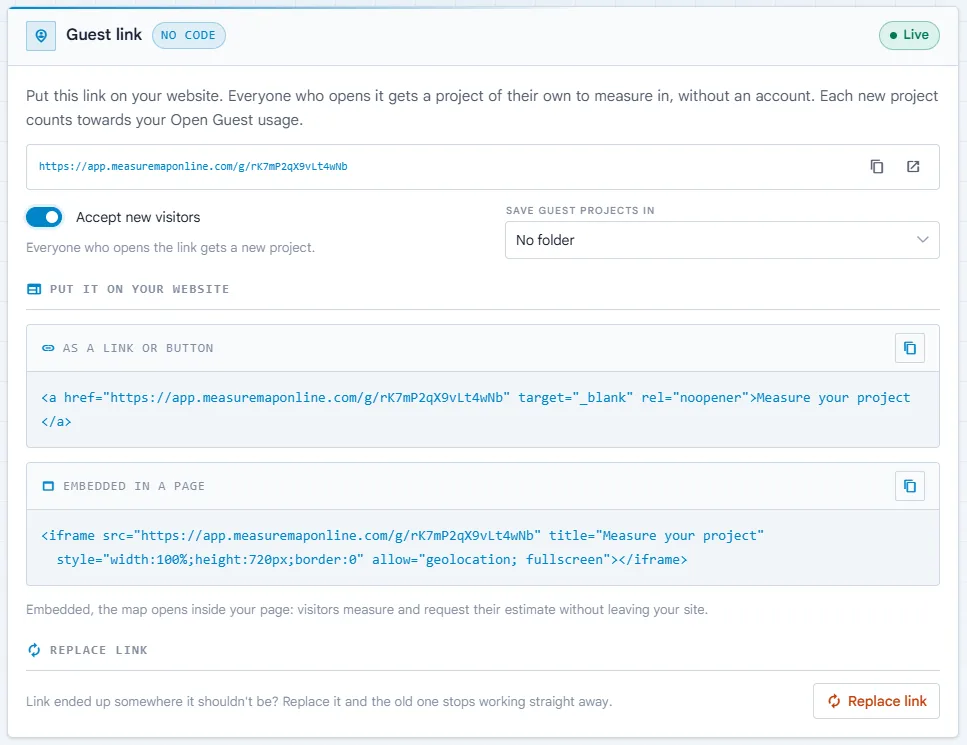The width and height of the screenshot is (967, 745).
Task: Toggle Accept new visitors switch
Action: pyautogui.click(x=44, y=217)
